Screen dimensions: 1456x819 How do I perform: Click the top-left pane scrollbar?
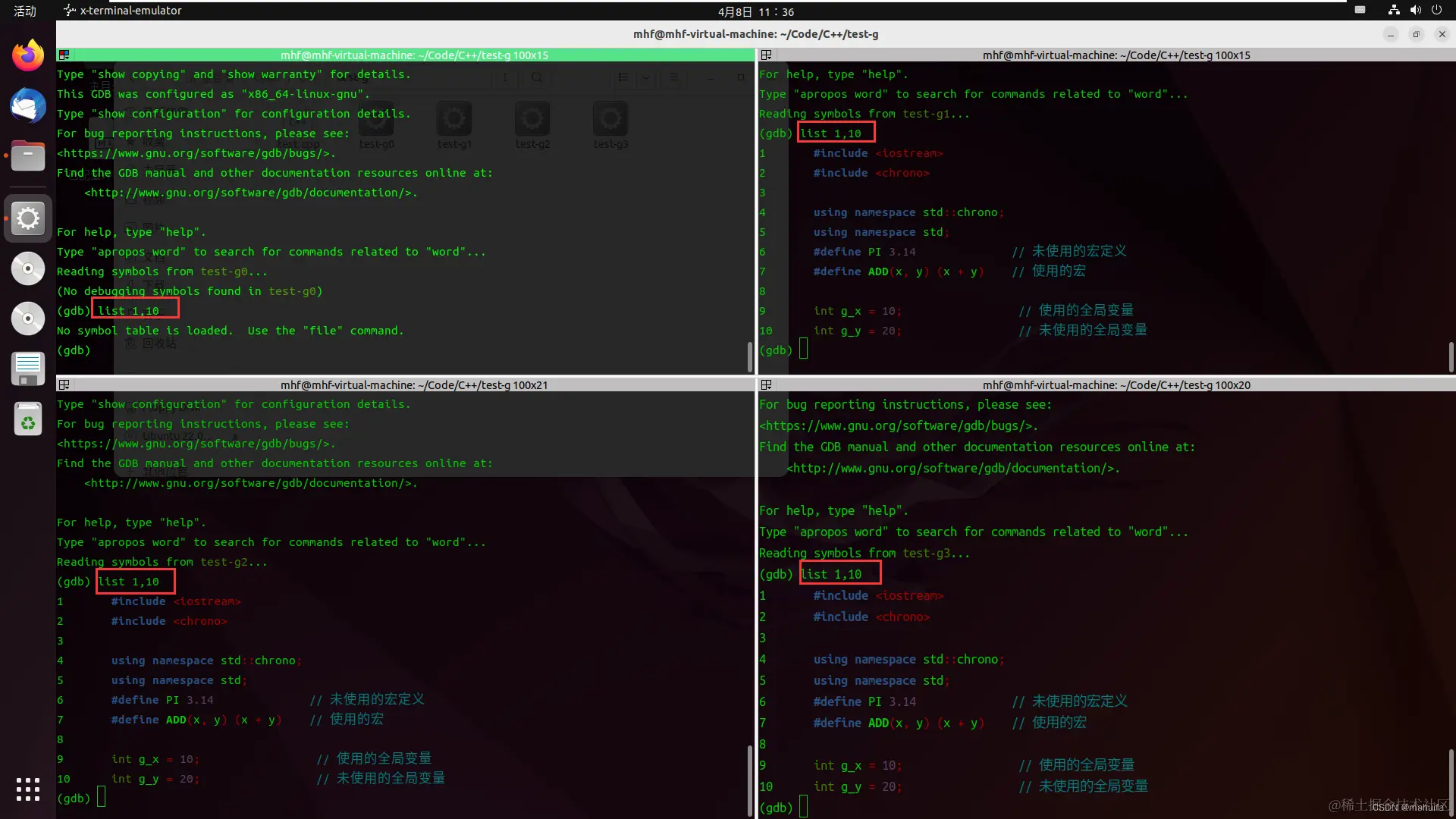(750, 356)
